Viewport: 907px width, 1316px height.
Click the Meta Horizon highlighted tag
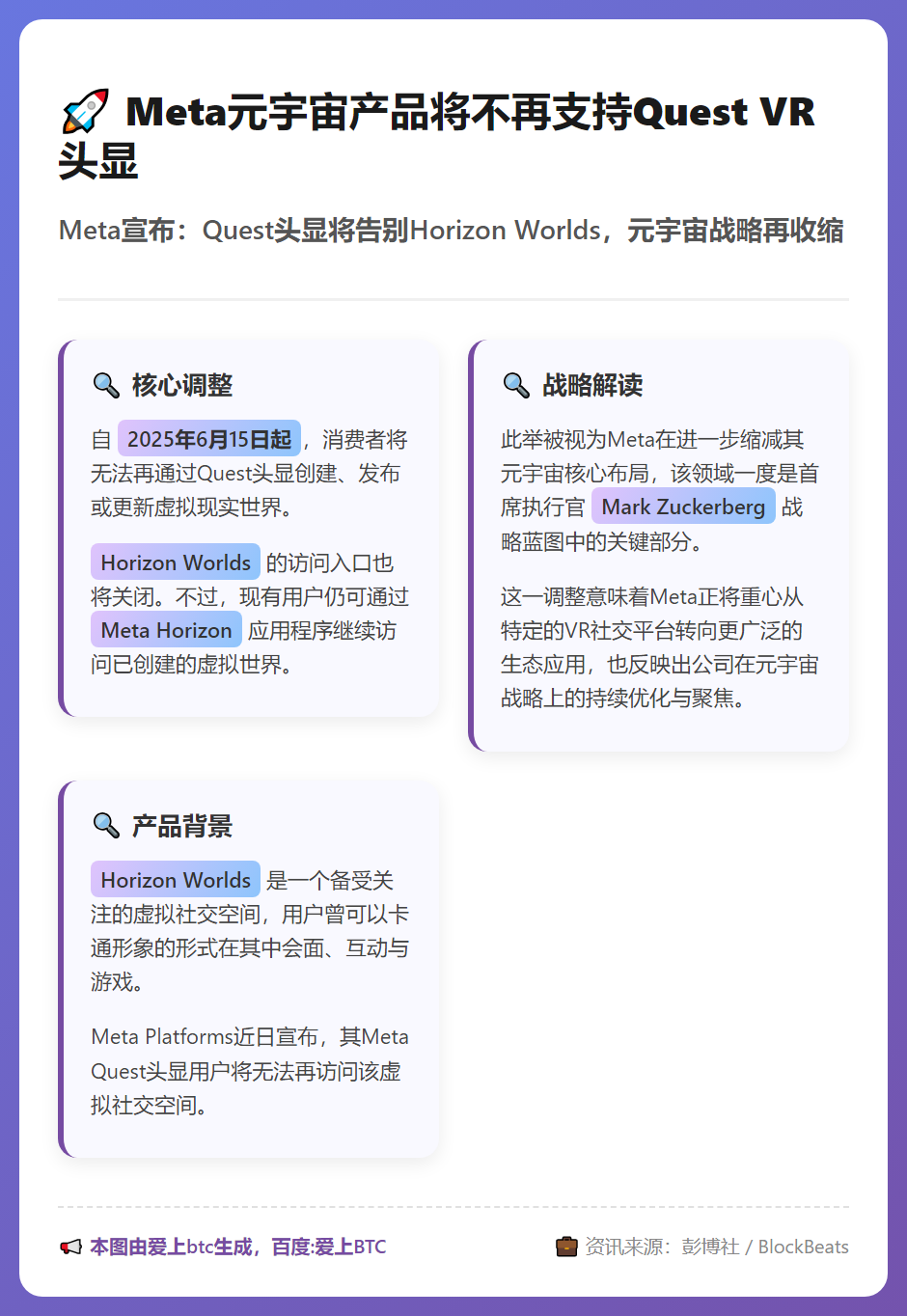(x=166, y=630)
